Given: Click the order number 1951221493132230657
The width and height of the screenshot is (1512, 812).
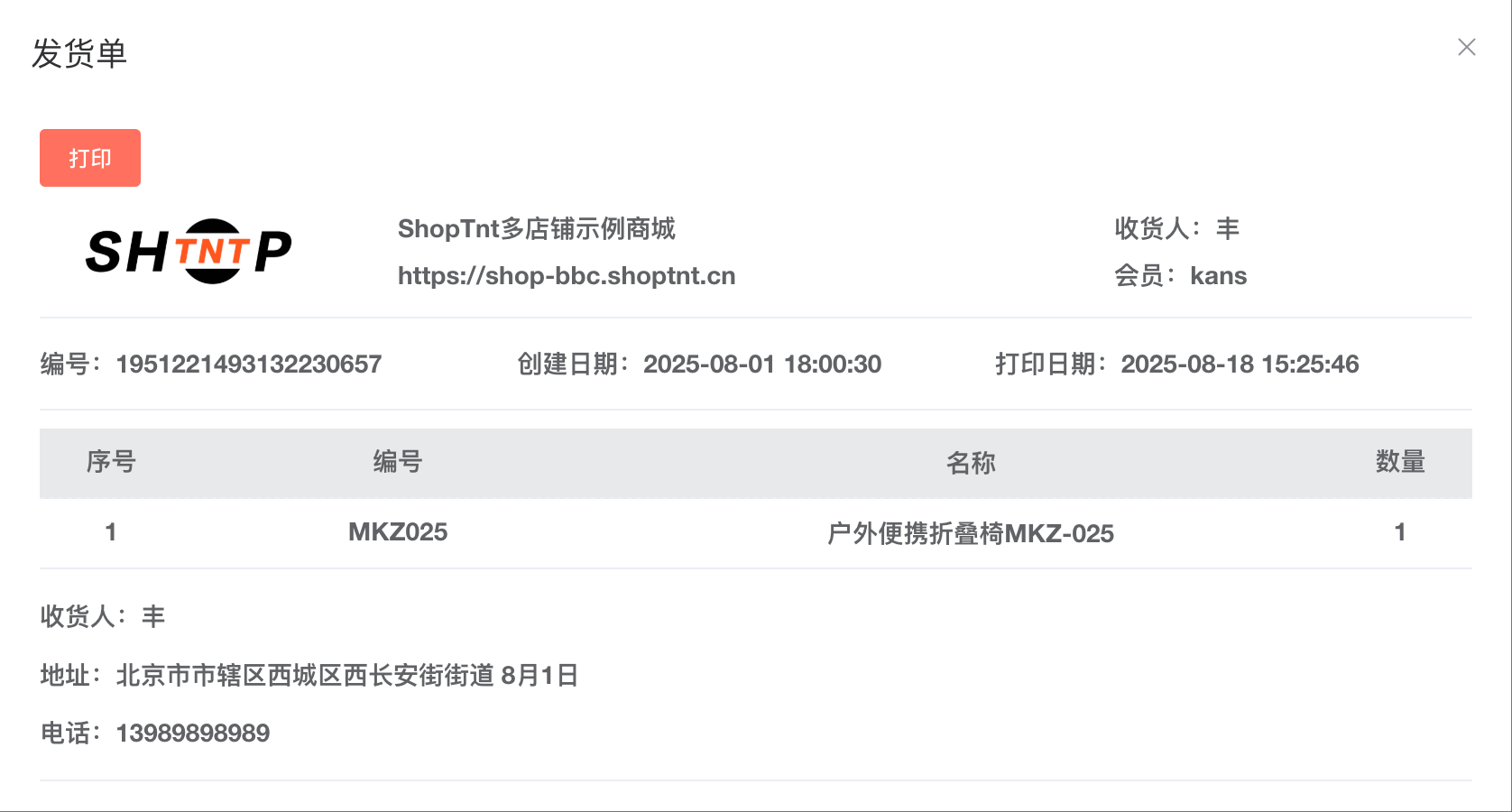Looking at the screenshot, I should (x=249, y=364).
